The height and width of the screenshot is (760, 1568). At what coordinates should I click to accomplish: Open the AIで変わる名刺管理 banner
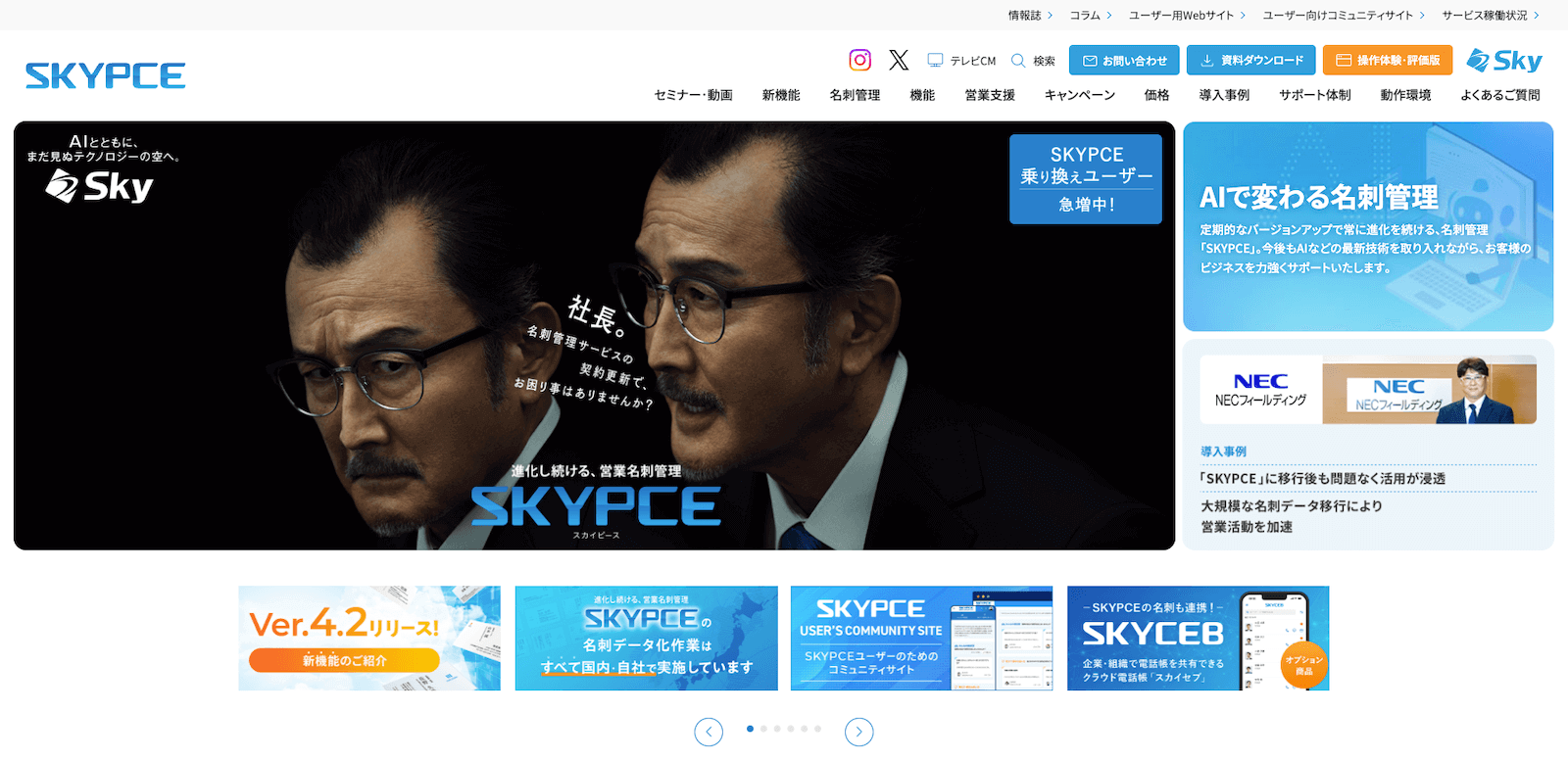tap(1368, 226)
